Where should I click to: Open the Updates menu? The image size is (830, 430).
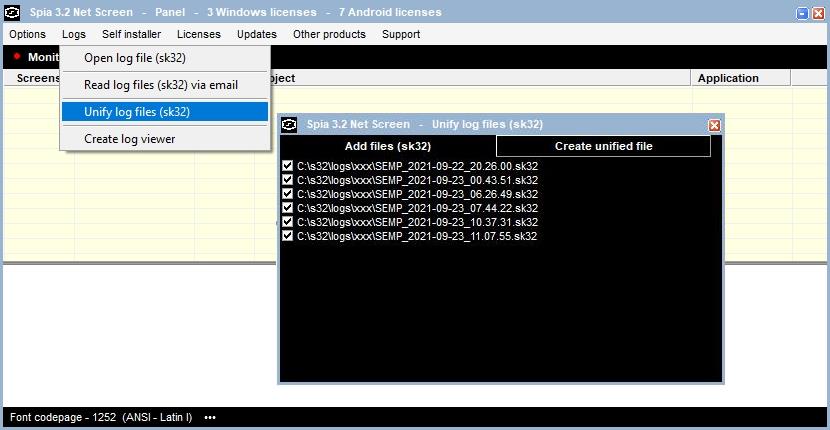(257, 34)
